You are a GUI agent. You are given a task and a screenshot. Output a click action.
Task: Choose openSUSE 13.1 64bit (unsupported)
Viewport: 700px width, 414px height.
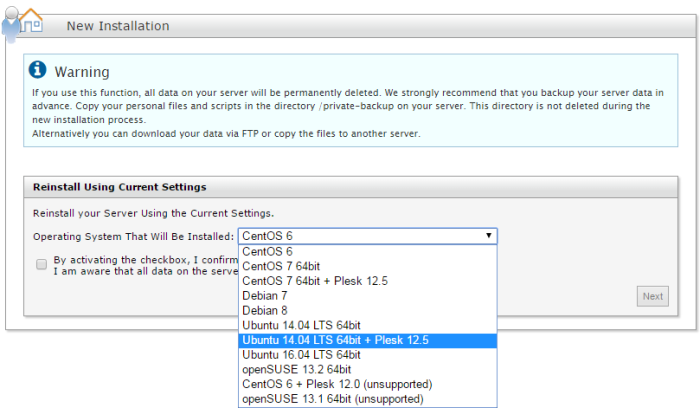pyautogui.click(x=332, y=399)
